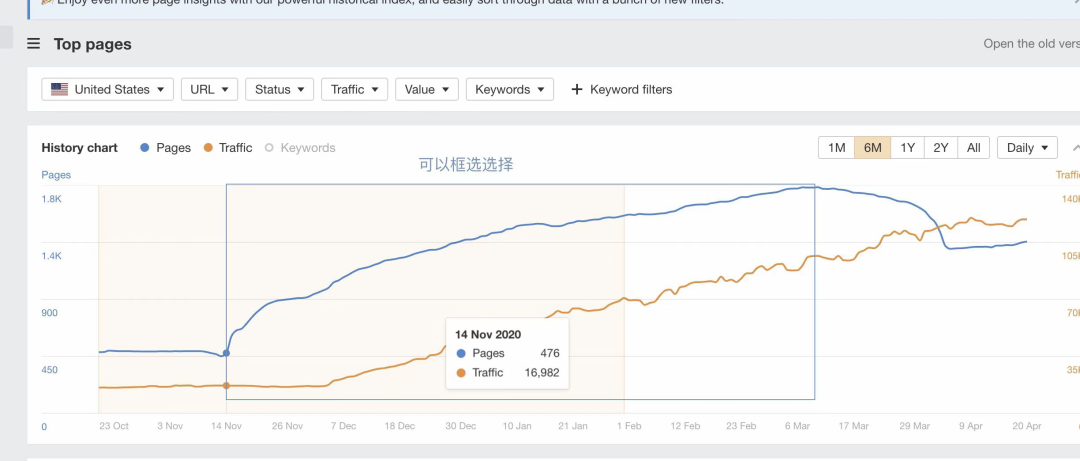Click the Open the old version link
Image resolution: width=1080 pixels, height=461 pixels.
pyautogui.click(x=1031, y=44)
